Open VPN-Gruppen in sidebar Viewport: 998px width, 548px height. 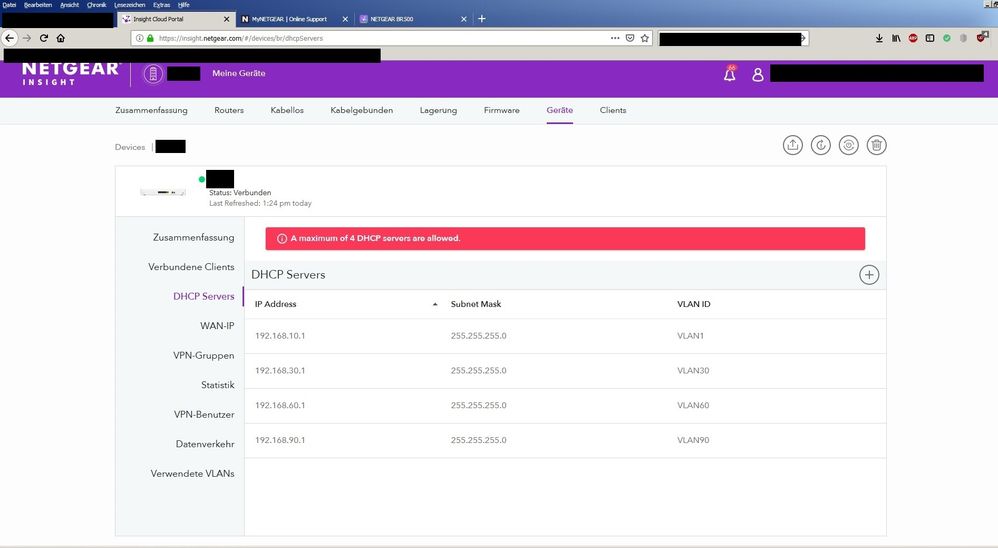[x=204, y=355]
